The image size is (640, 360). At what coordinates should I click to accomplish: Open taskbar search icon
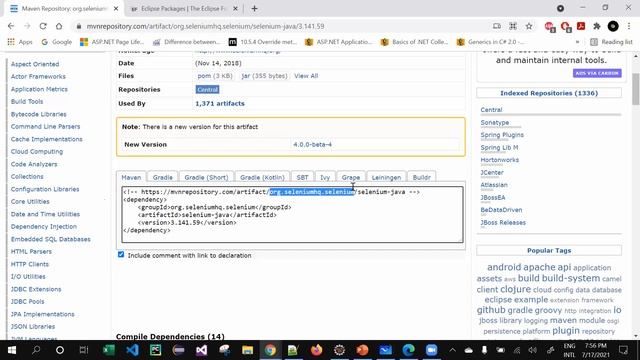(36, 350)
